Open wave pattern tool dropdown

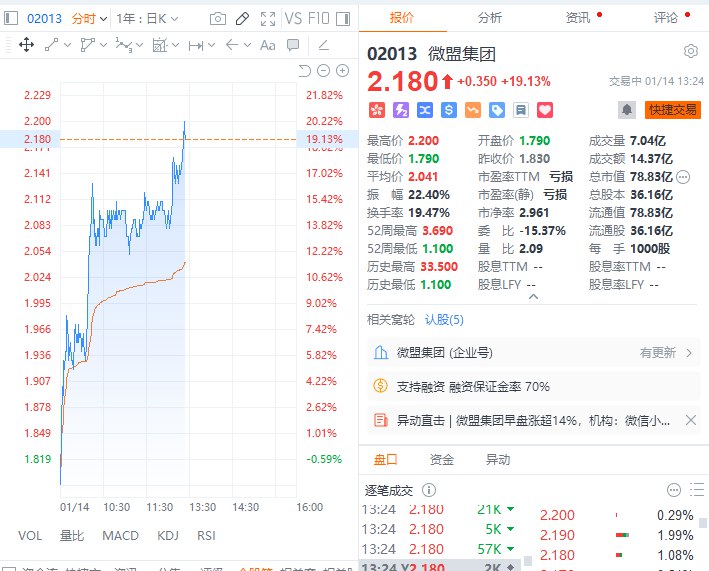139,45
